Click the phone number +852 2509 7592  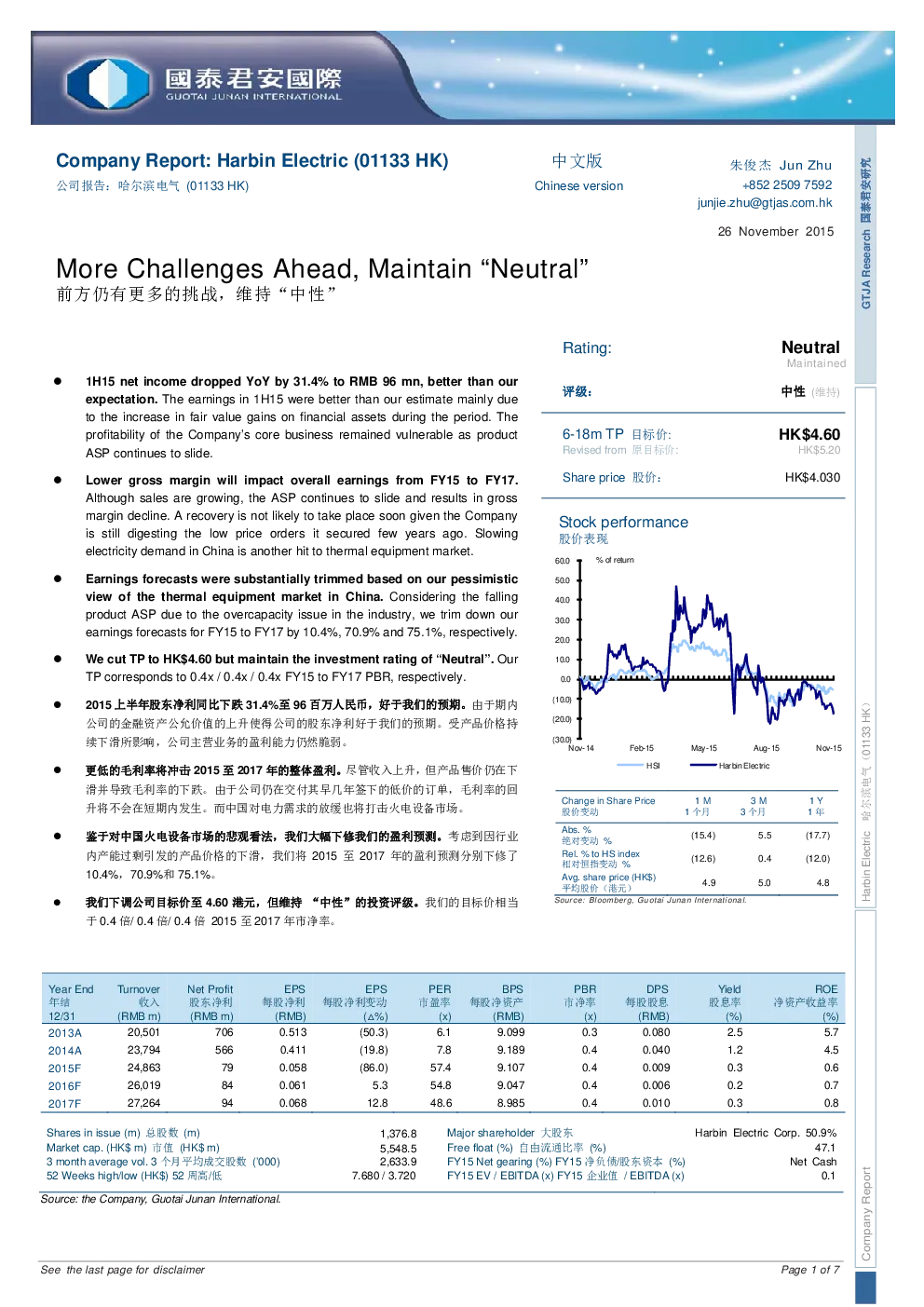coord(787,184)
